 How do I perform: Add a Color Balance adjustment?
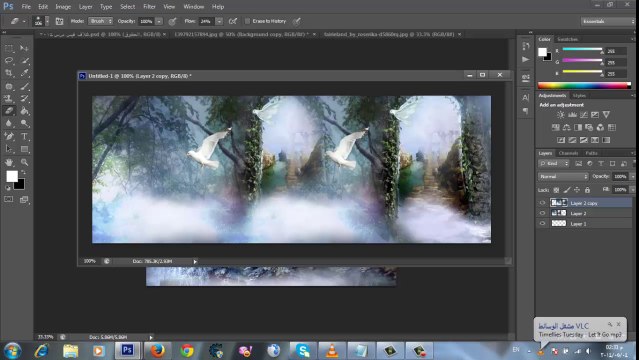point(566,128)
